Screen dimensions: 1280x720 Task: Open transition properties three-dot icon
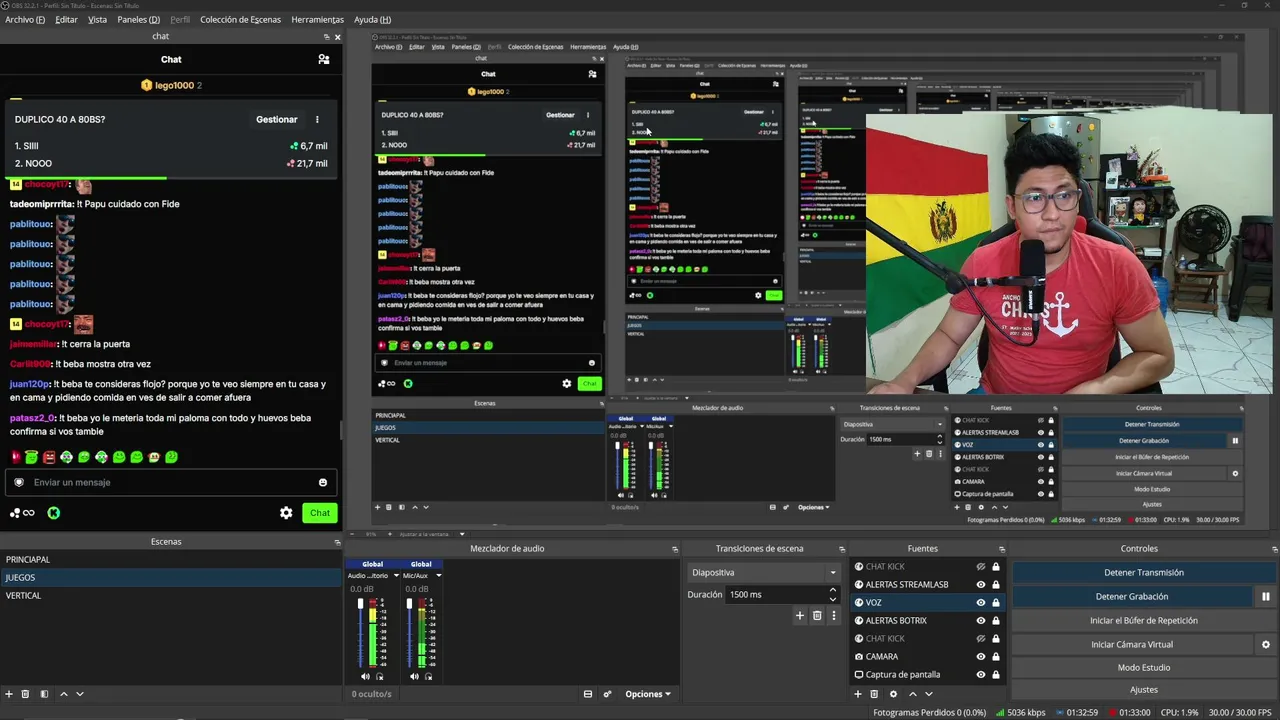833,616
